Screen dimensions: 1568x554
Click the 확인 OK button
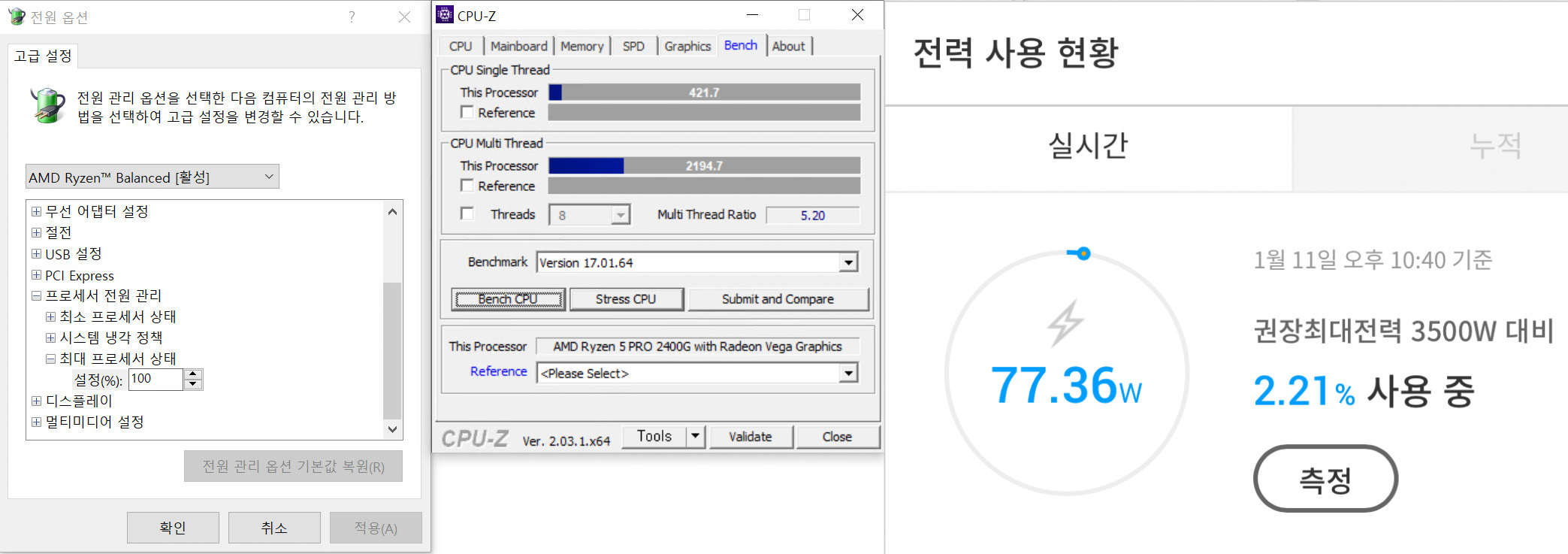[173, 528]
